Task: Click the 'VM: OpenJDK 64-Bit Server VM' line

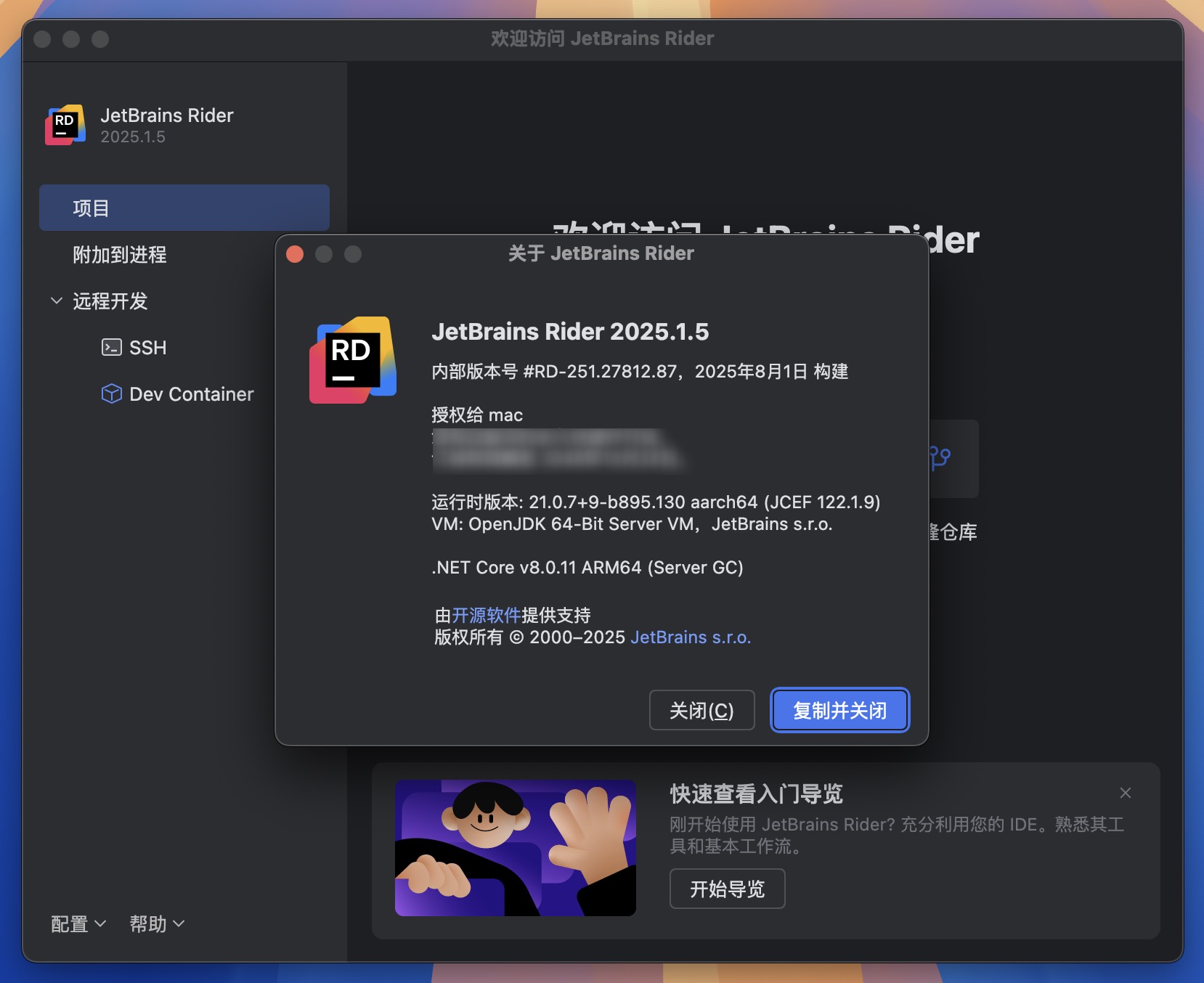Action: coord(632,523)
